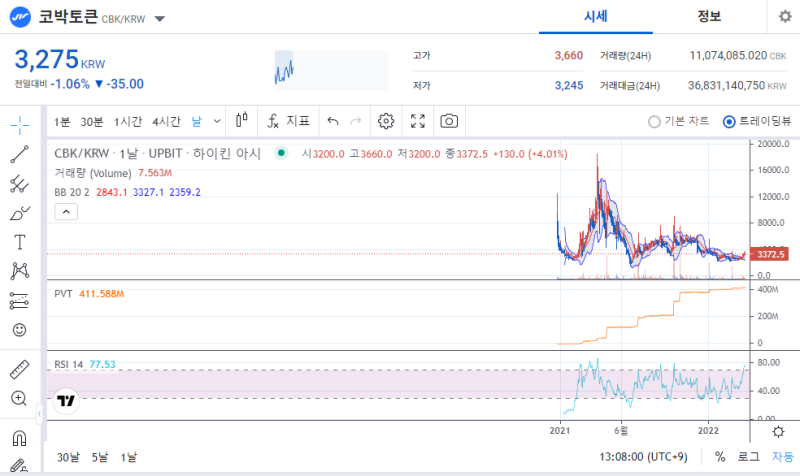
Task: Click the 저가 value 3,245
Action: (x=568, y=85)
